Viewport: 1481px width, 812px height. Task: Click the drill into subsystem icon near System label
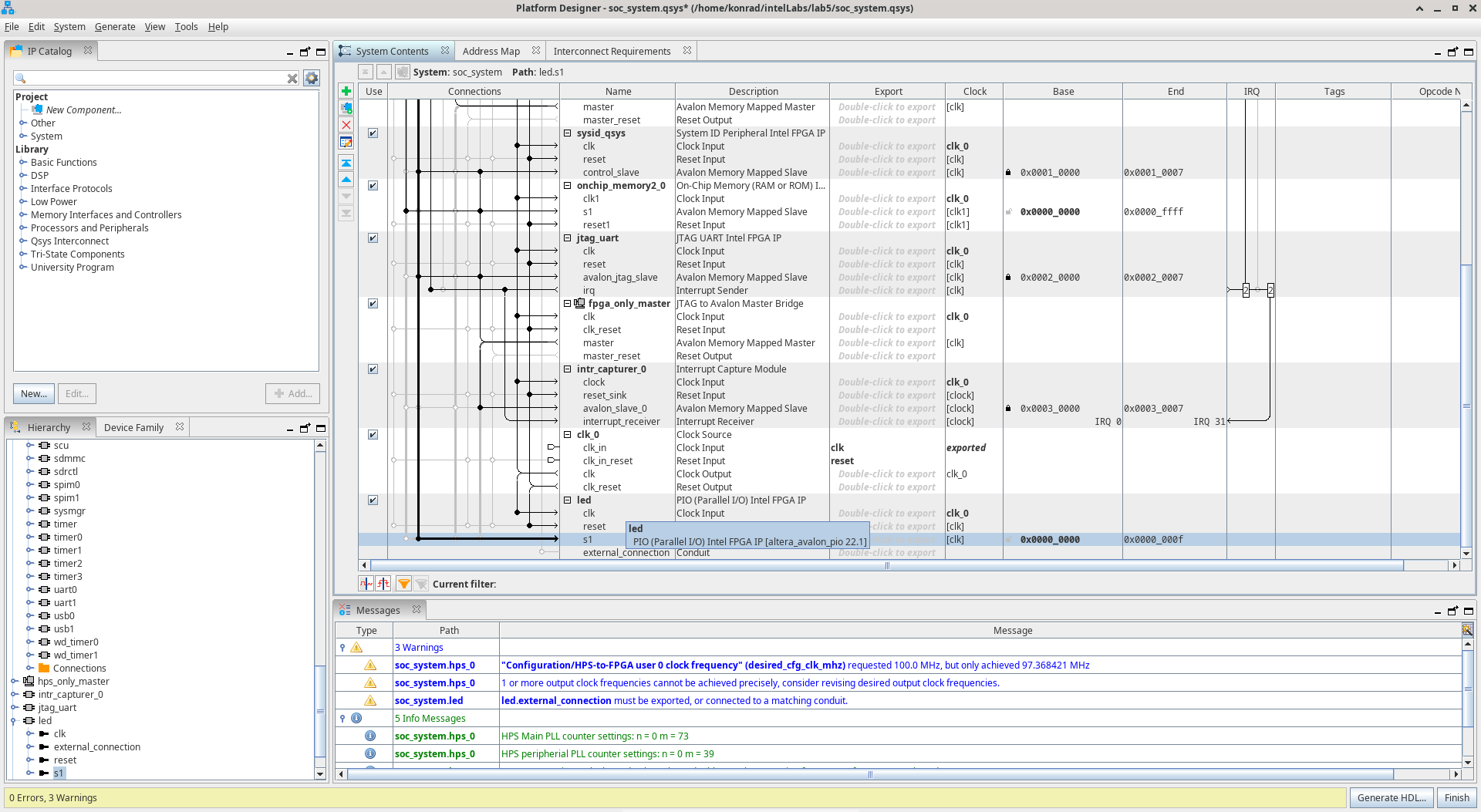[403, 72]
